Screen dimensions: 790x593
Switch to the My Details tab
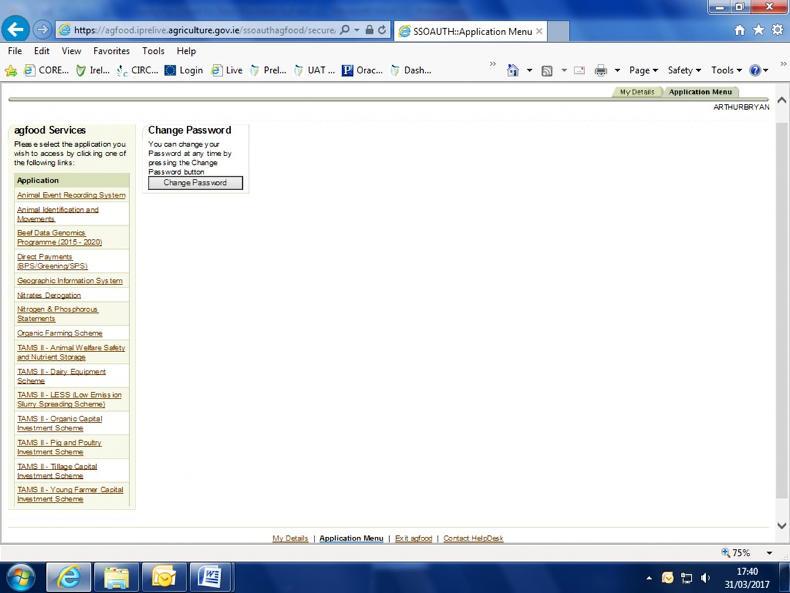[x=636, y=92]
